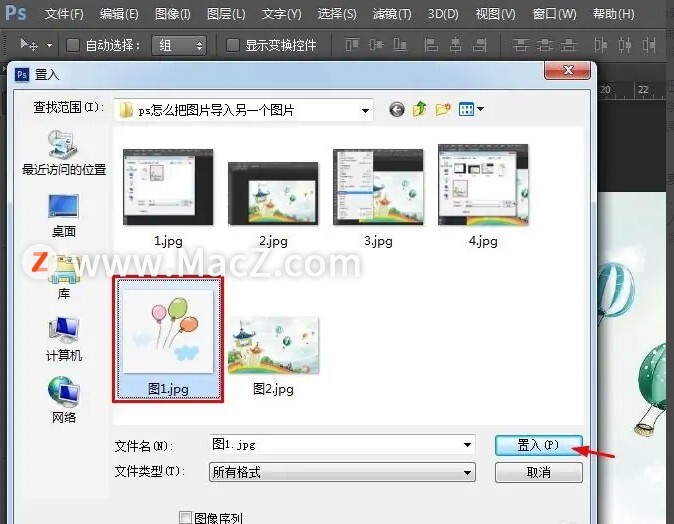Open the 3D(D) menu
Image resolution: width=674 pixels, height=524 pixels.
tap(443, 14)
